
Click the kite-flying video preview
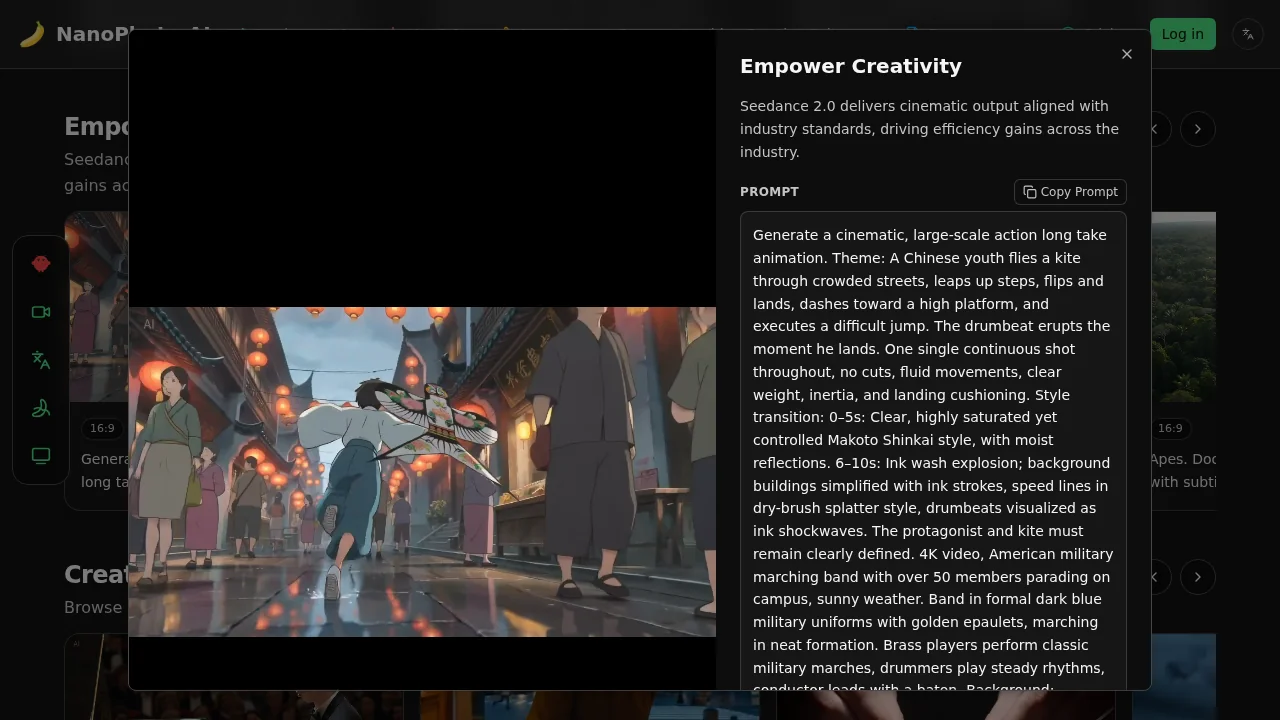(422, 471)
